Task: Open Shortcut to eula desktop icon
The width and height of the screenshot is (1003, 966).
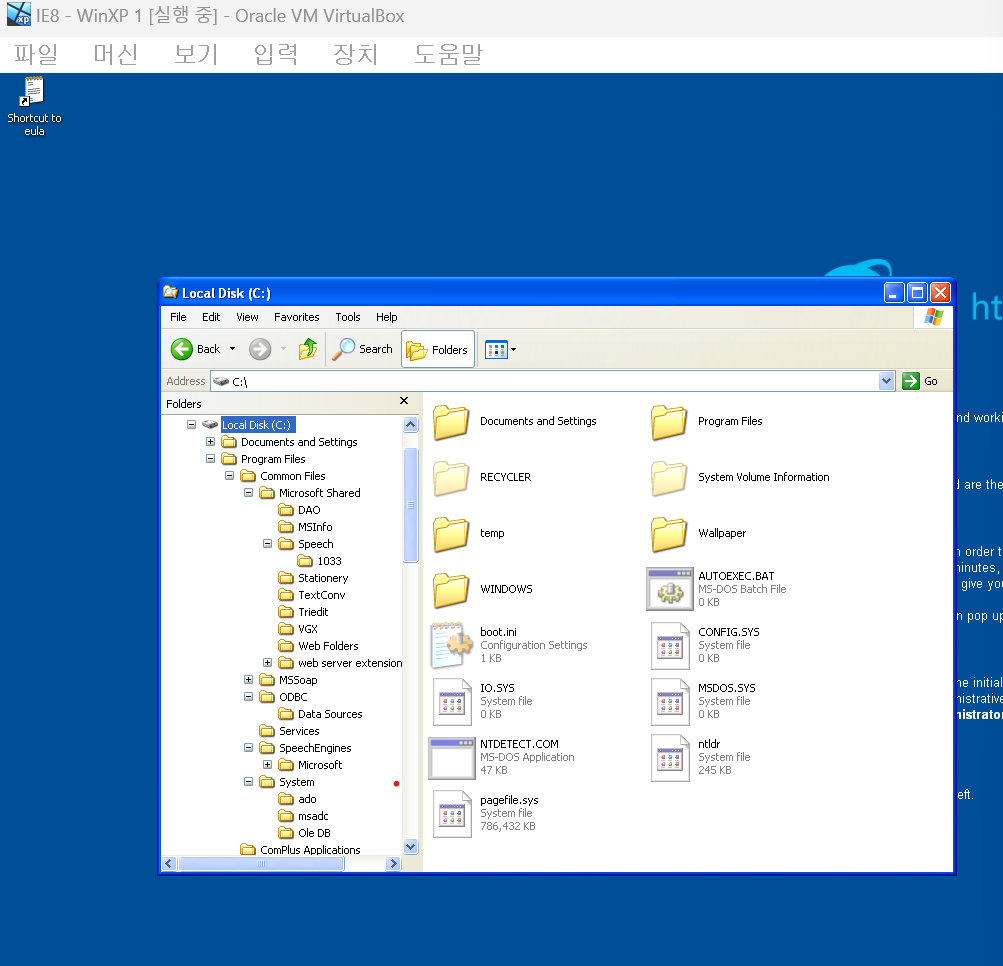Action: click(x=34, y=107)
